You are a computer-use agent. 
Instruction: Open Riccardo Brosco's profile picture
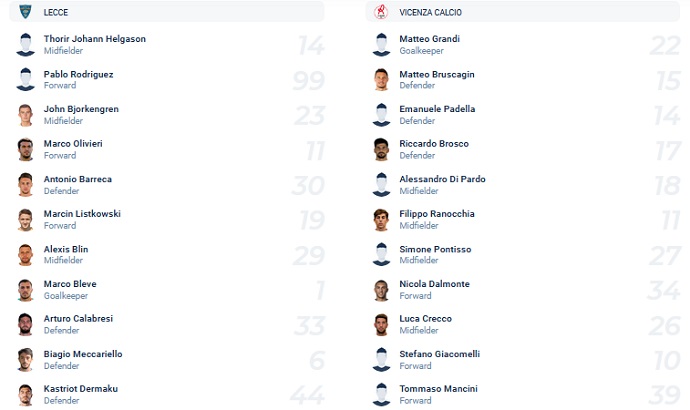(x=381, y=150)
